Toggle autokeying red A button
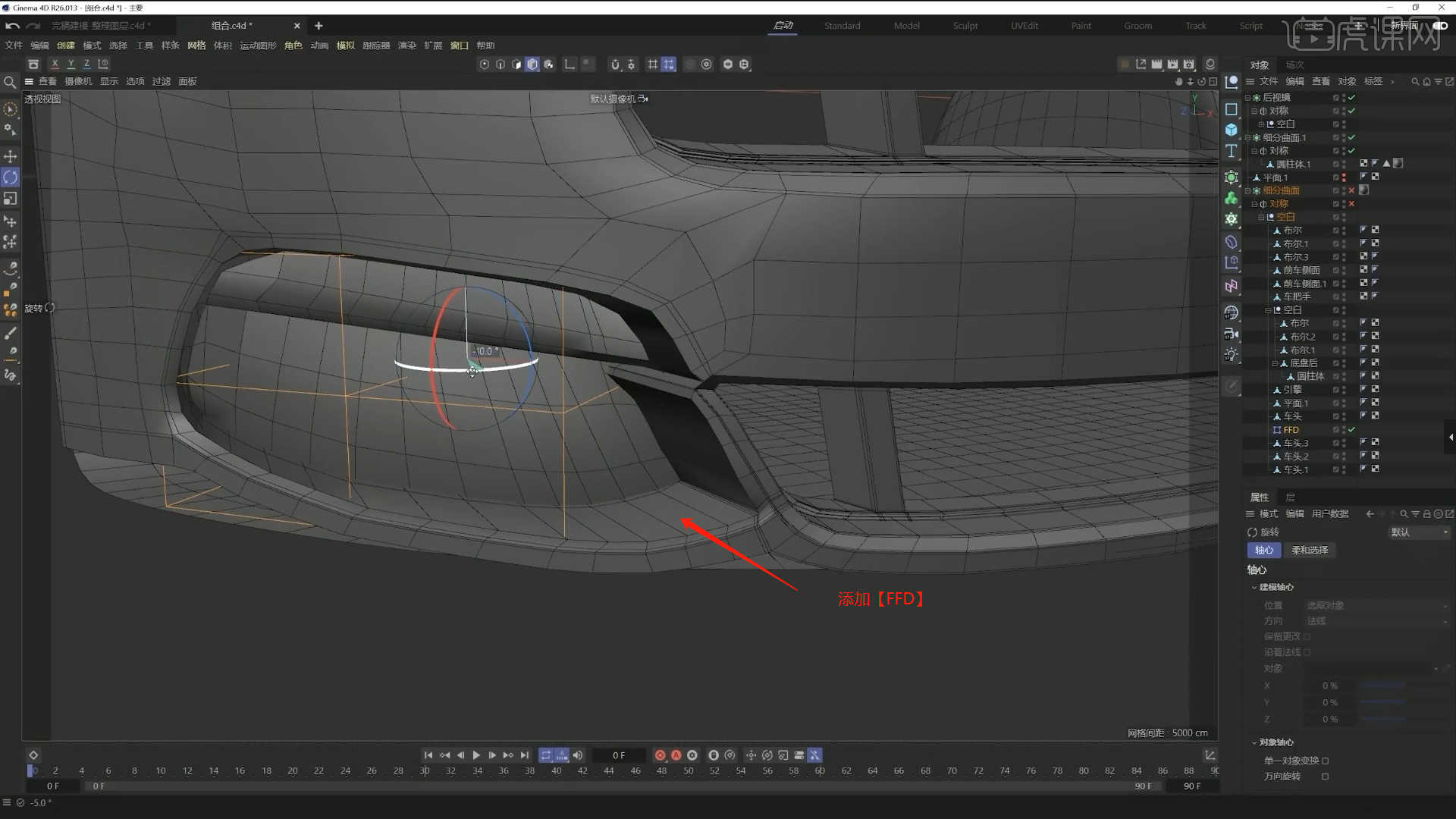Screen dimensions: 1456x819 [676, 755]
